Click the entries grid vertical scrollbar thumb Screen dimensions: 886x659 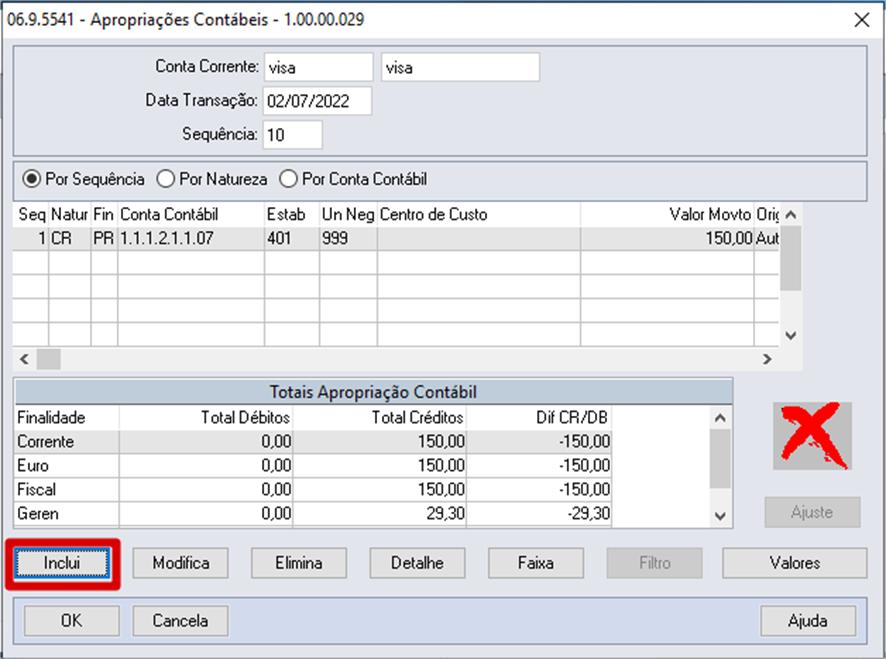[x=791, y=258]
